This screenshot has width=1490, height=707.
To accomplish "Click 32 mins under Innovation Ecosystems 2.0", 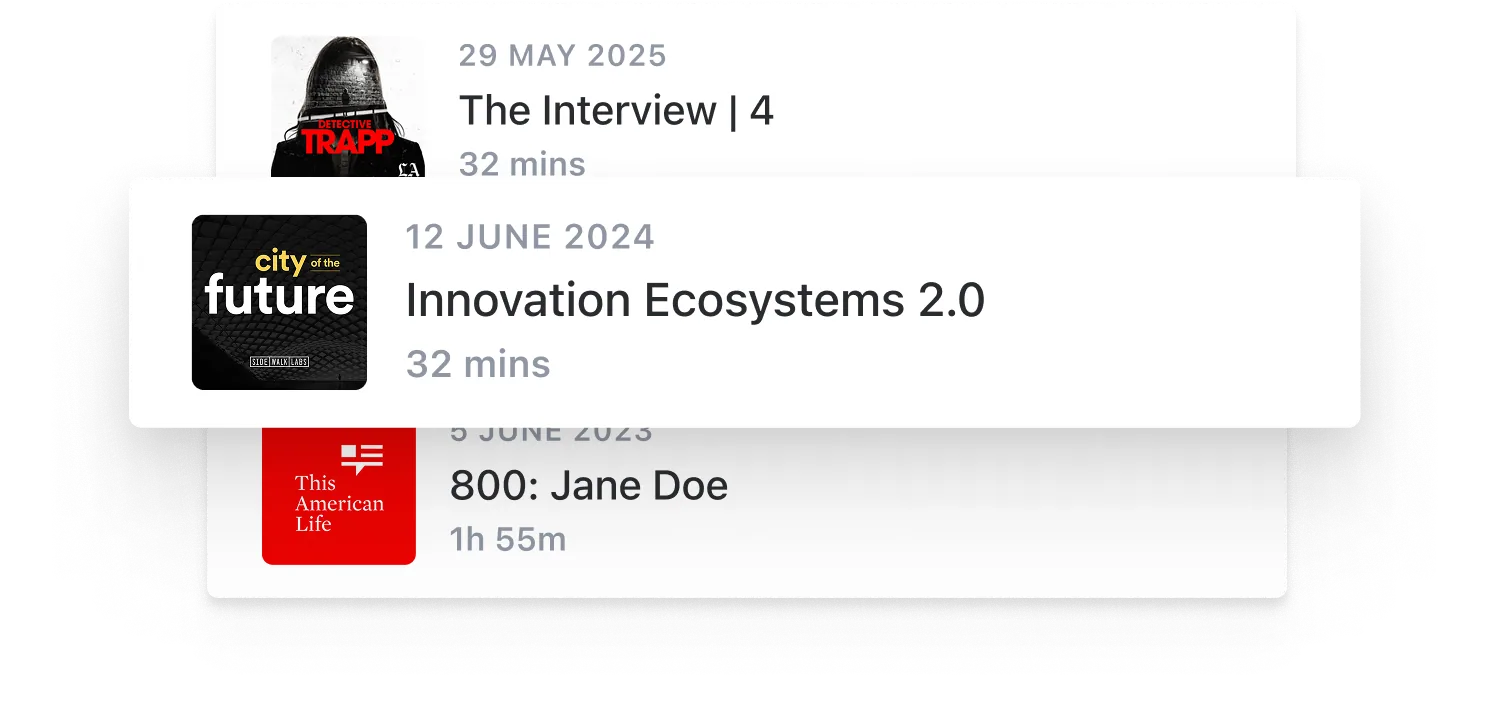I will coord(478,365).
